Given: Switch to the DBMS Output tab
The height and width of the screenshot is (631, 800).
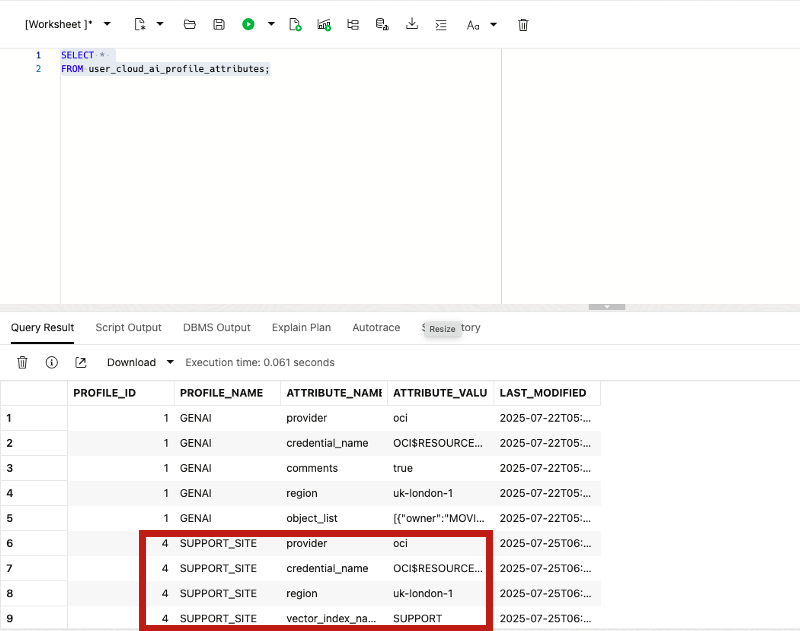Looking at the screenshot, I should (x=216, y=327).
